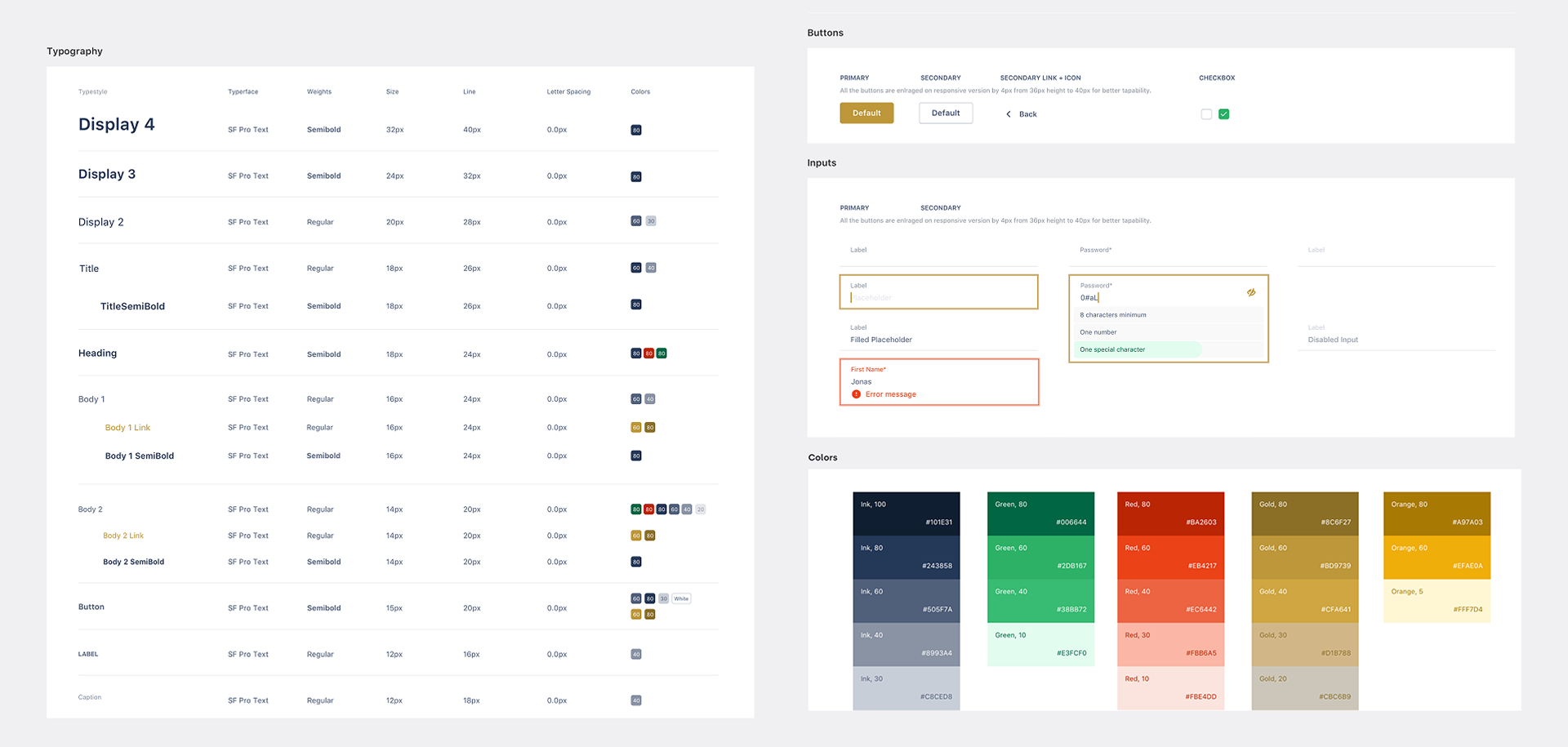Click into the First Name error field
The image size is (1568, 747).
[939, 381]
